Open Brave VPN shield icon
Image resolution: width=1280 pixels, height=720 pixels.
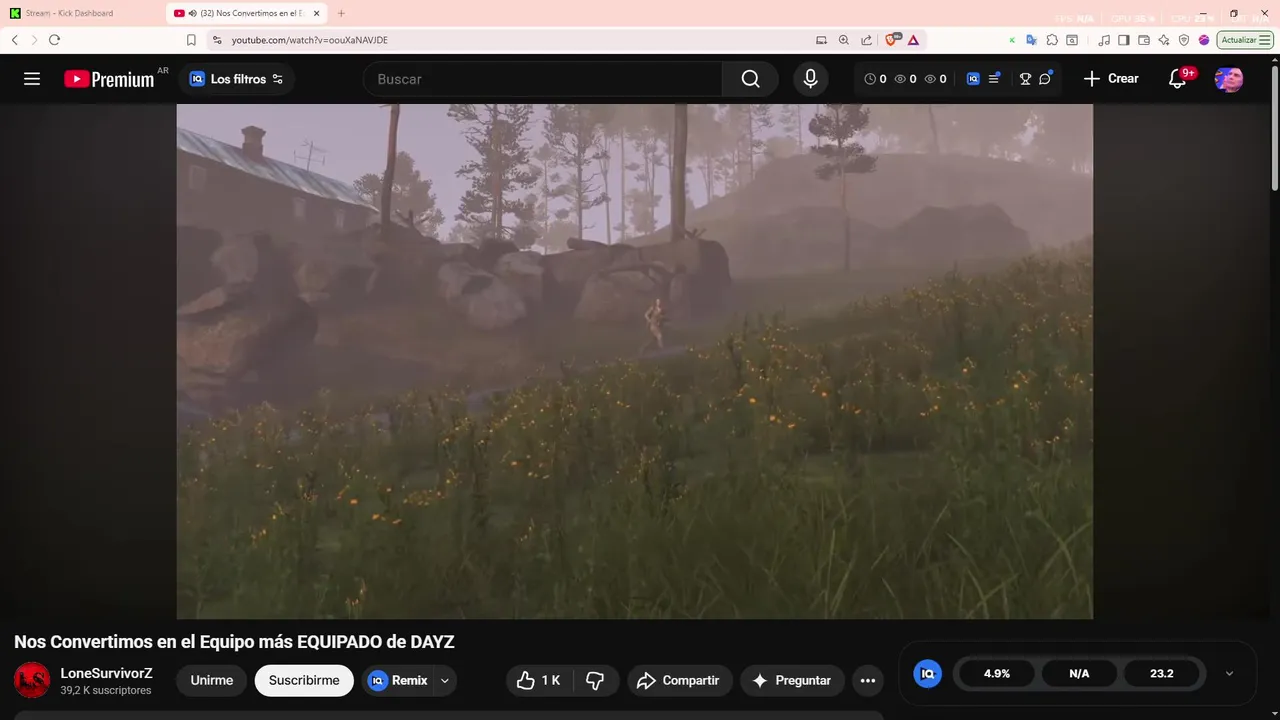coord(1184,40)
